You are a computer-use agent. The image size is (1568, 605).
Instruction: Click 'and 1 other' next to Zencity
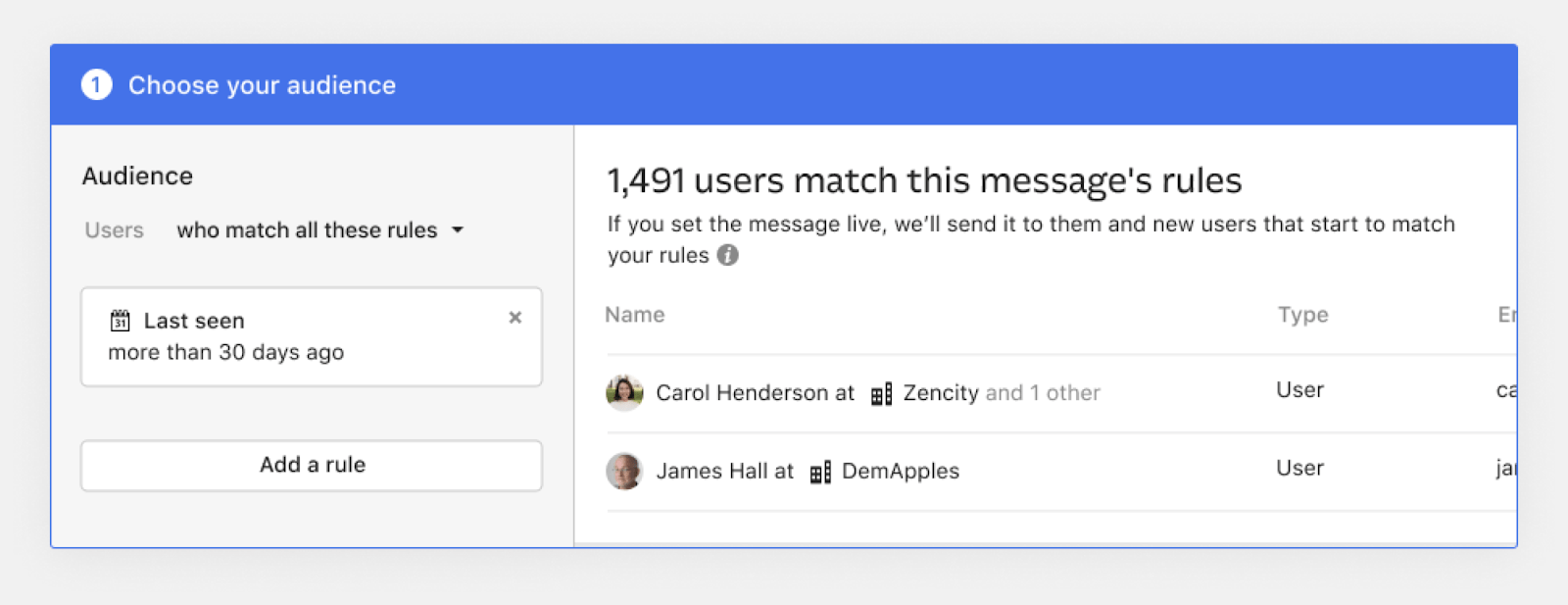[x=1043, y=393]
